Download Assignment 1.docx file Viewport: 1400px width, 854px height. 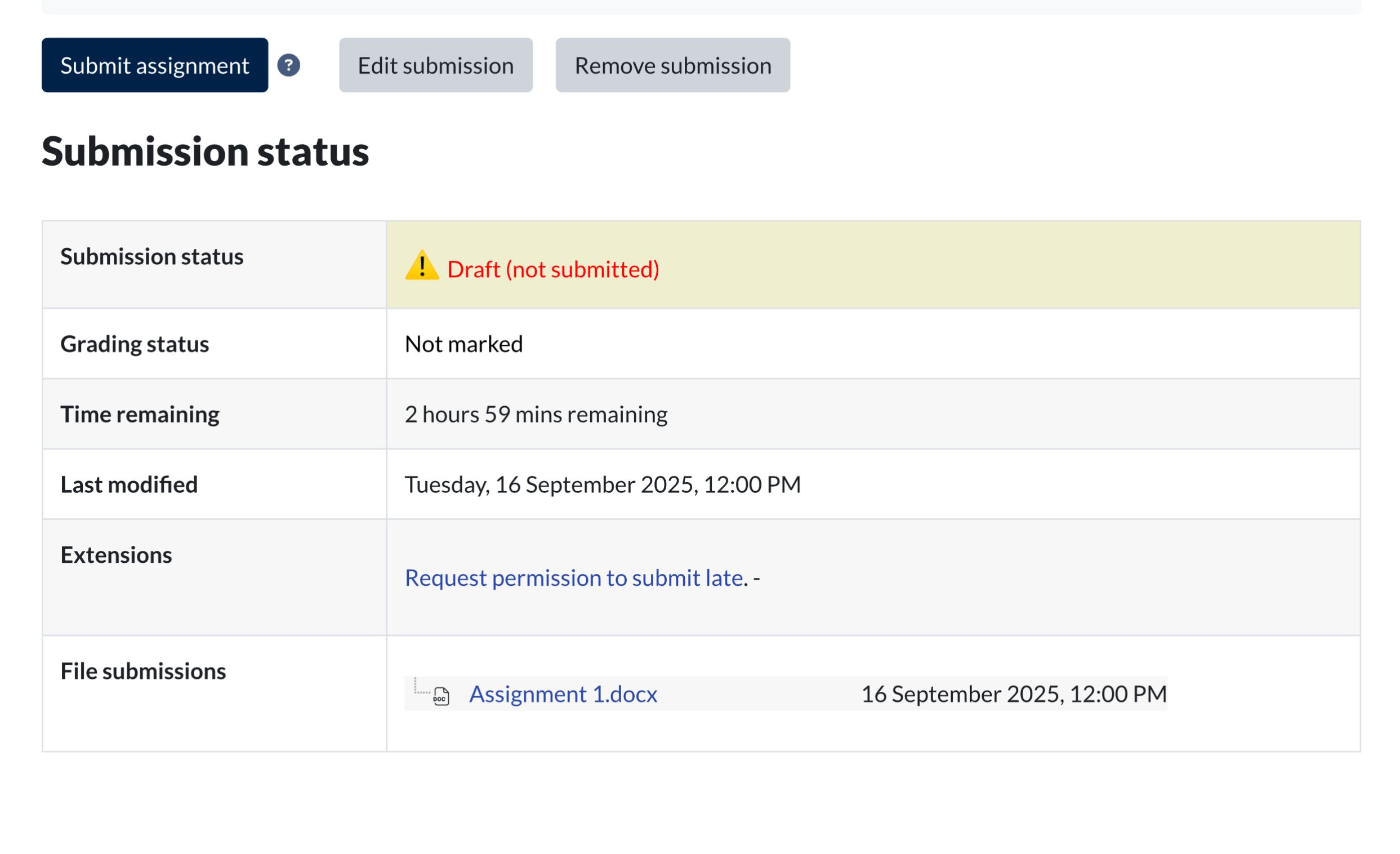click(x=563, y=694)
